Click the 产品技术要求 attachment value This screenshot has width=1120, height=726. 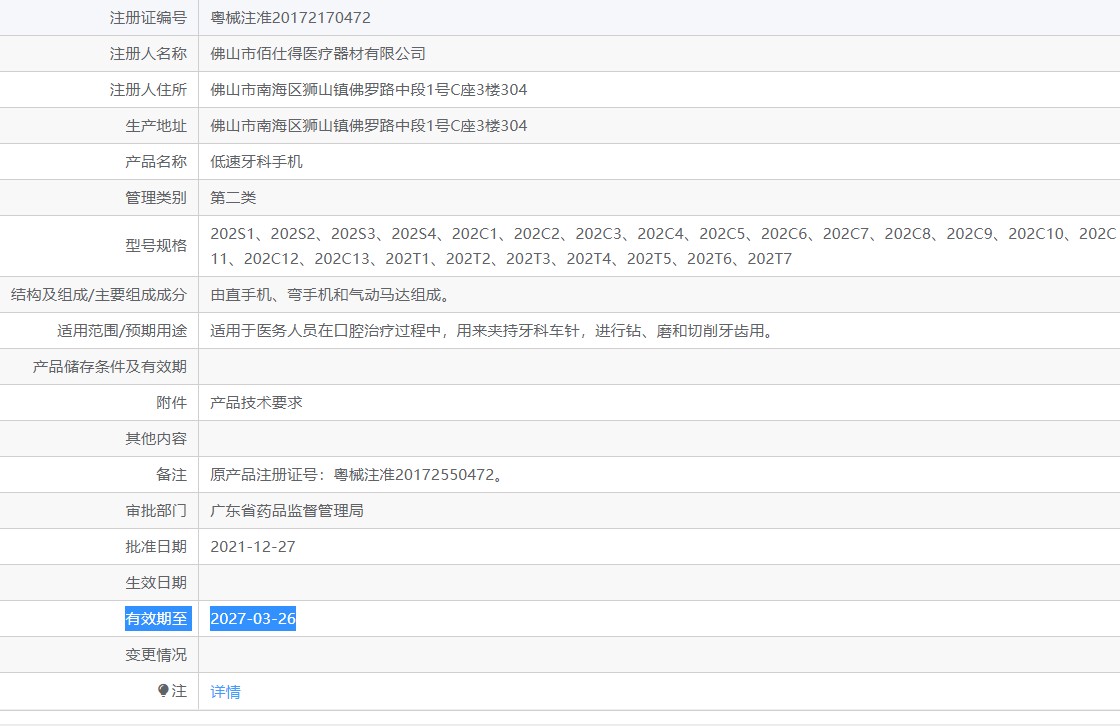point(256,403)
